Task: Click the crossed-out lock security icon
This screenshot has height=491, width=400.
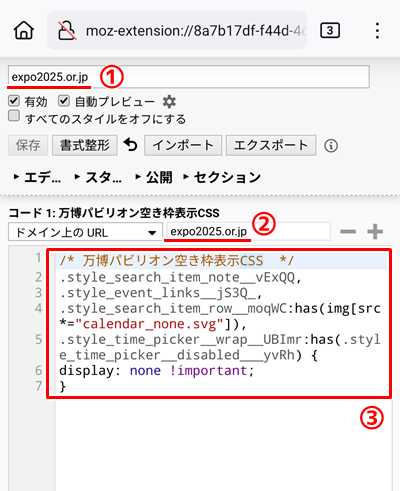Action: pos(67,31)
